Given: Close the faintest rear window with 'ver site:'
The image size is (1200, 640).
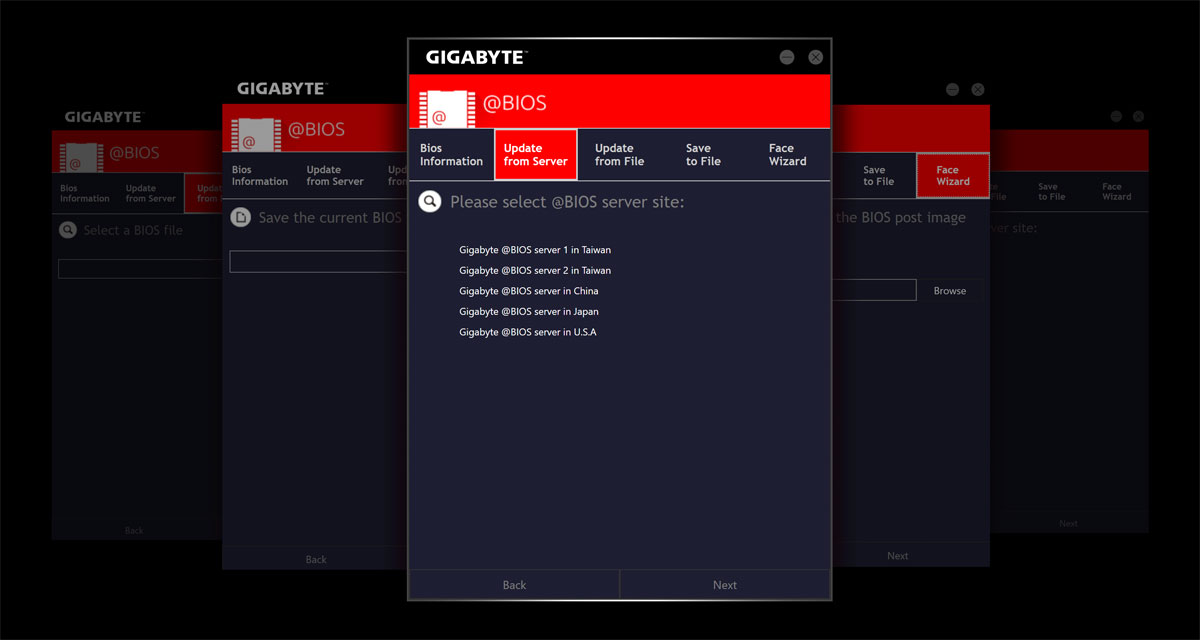Looking at the screenshot, I should pos(1138,116).
